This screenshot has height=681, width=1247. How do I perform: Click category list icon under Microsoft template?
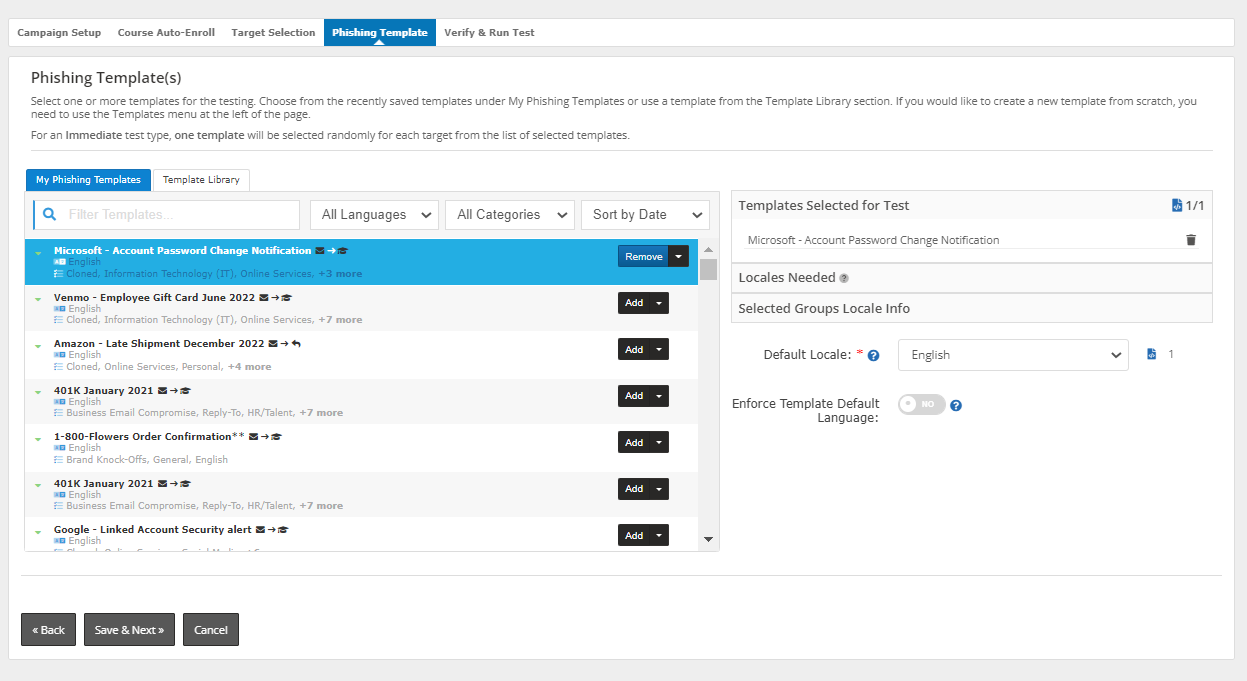point(59,274)
